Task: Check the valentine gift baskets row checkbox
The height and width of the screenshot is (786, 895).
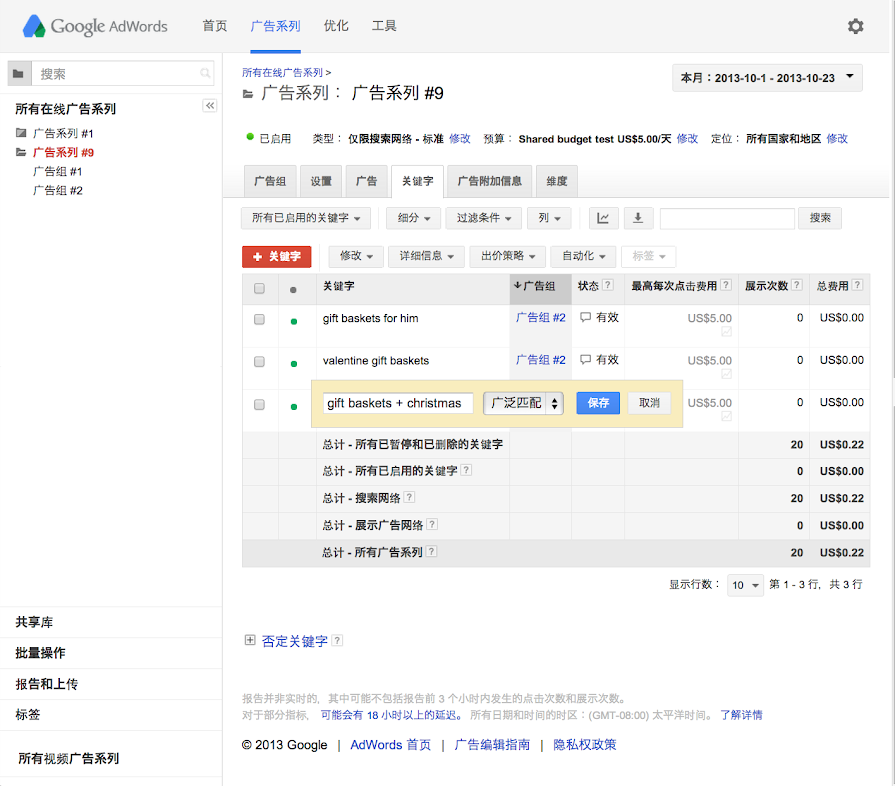Action: (x=259, y=362)
